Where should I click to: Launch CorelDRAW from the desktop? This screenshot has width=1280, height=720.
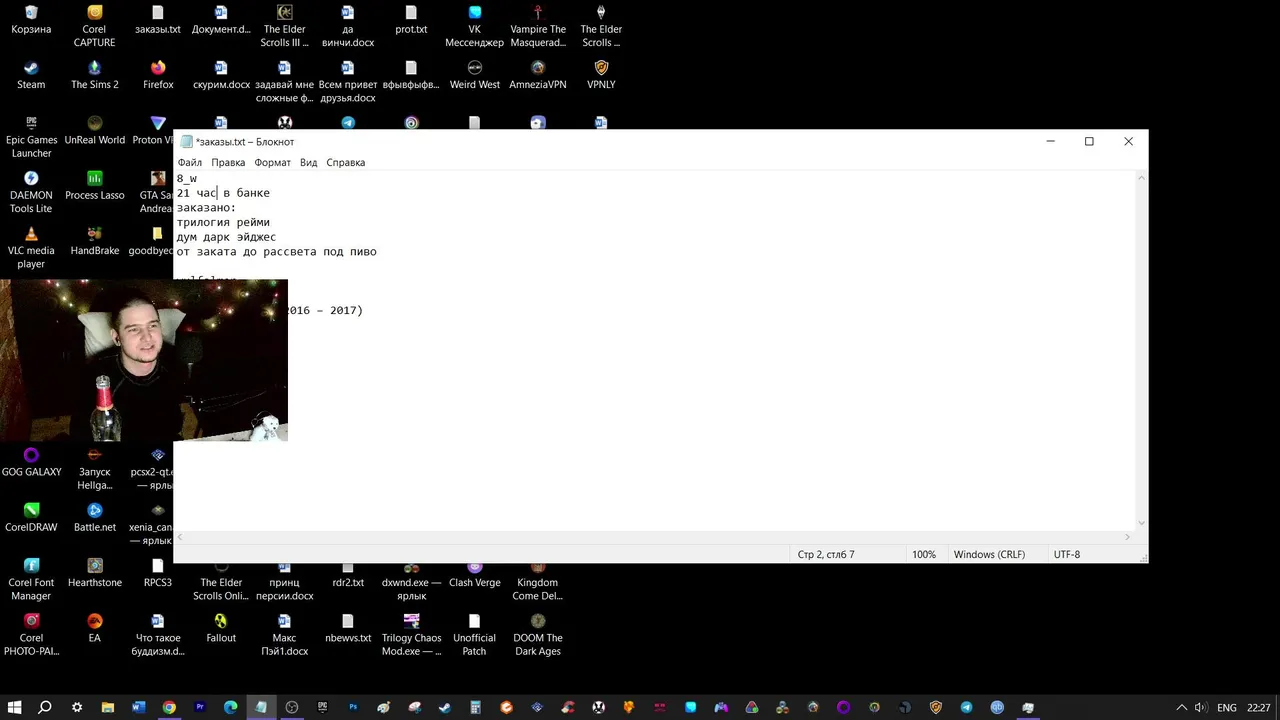coord(31,518)
